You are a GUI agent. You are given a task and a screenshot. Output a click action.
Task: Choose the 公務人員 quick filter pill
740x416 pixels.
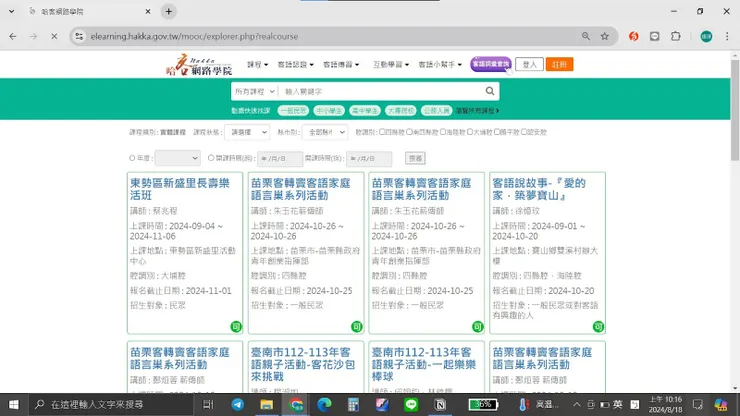[437, 110]
